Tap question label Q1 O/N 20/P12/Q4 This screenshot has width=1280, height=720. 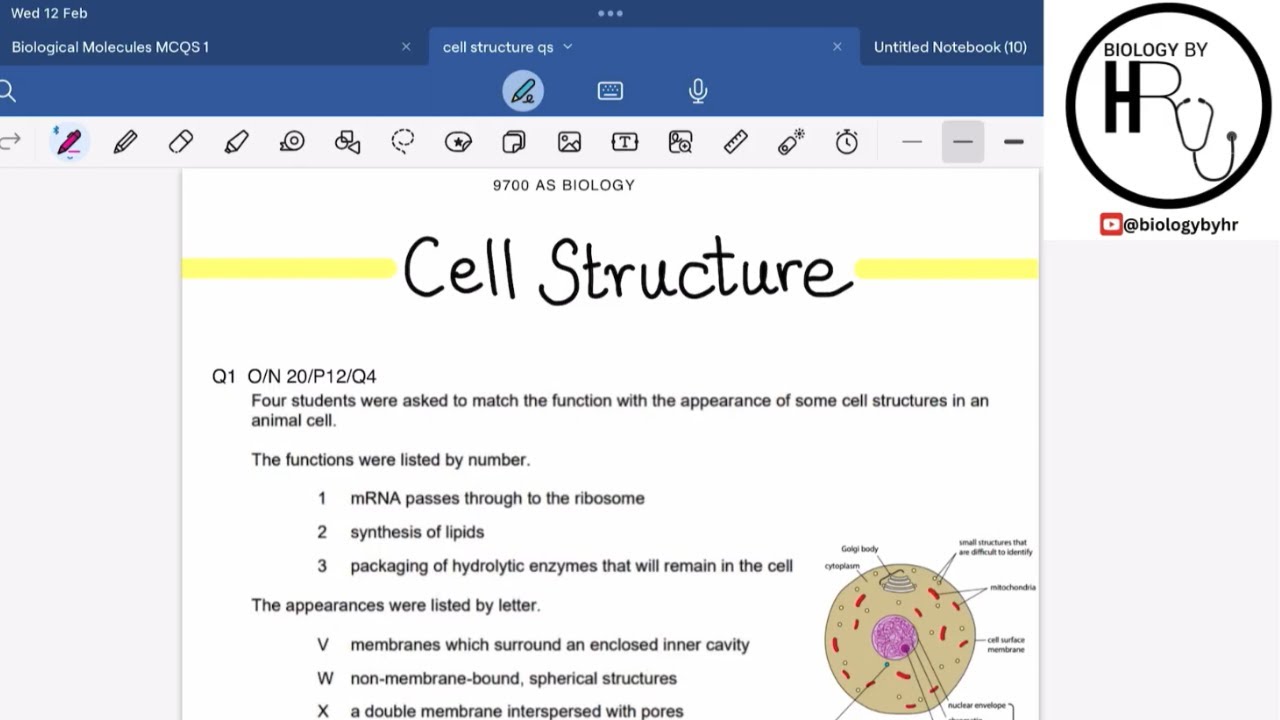click(x=294, y=377)
